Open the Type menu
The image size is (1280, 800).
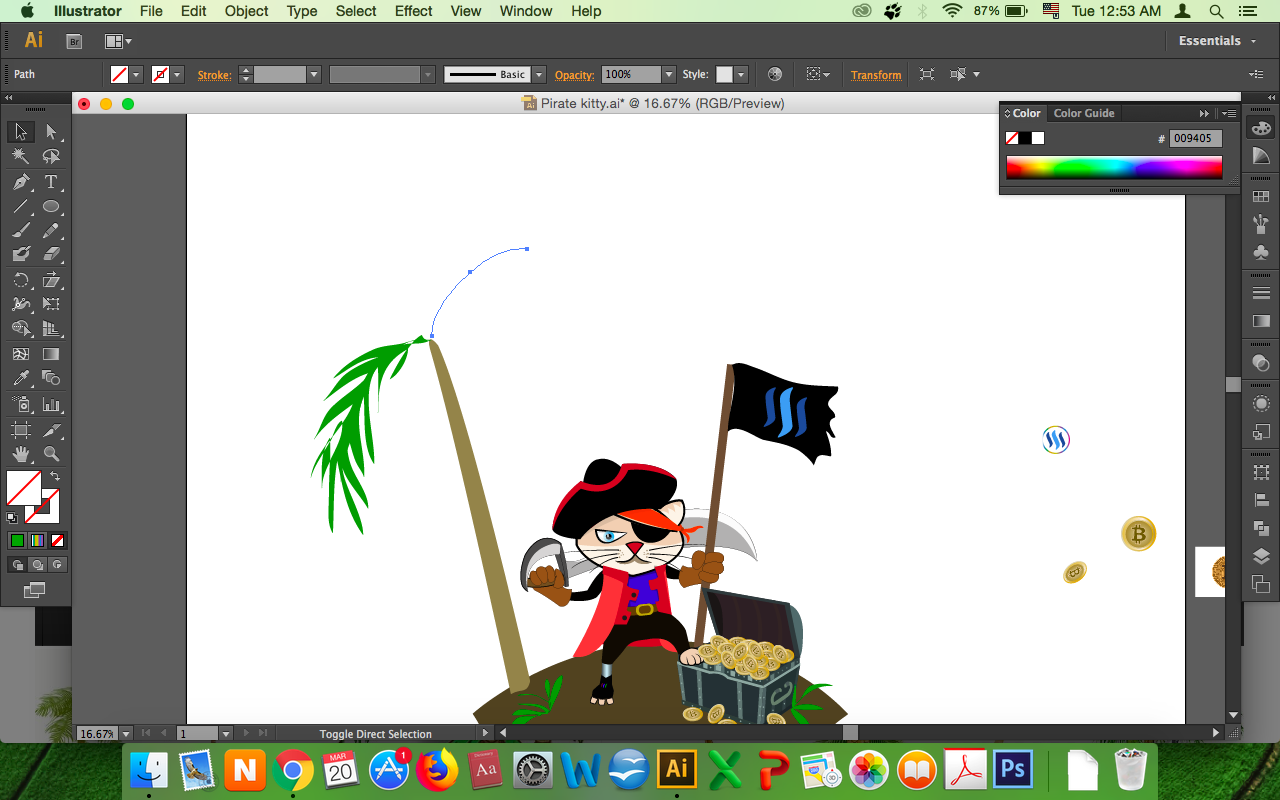(x=302, y=11)
